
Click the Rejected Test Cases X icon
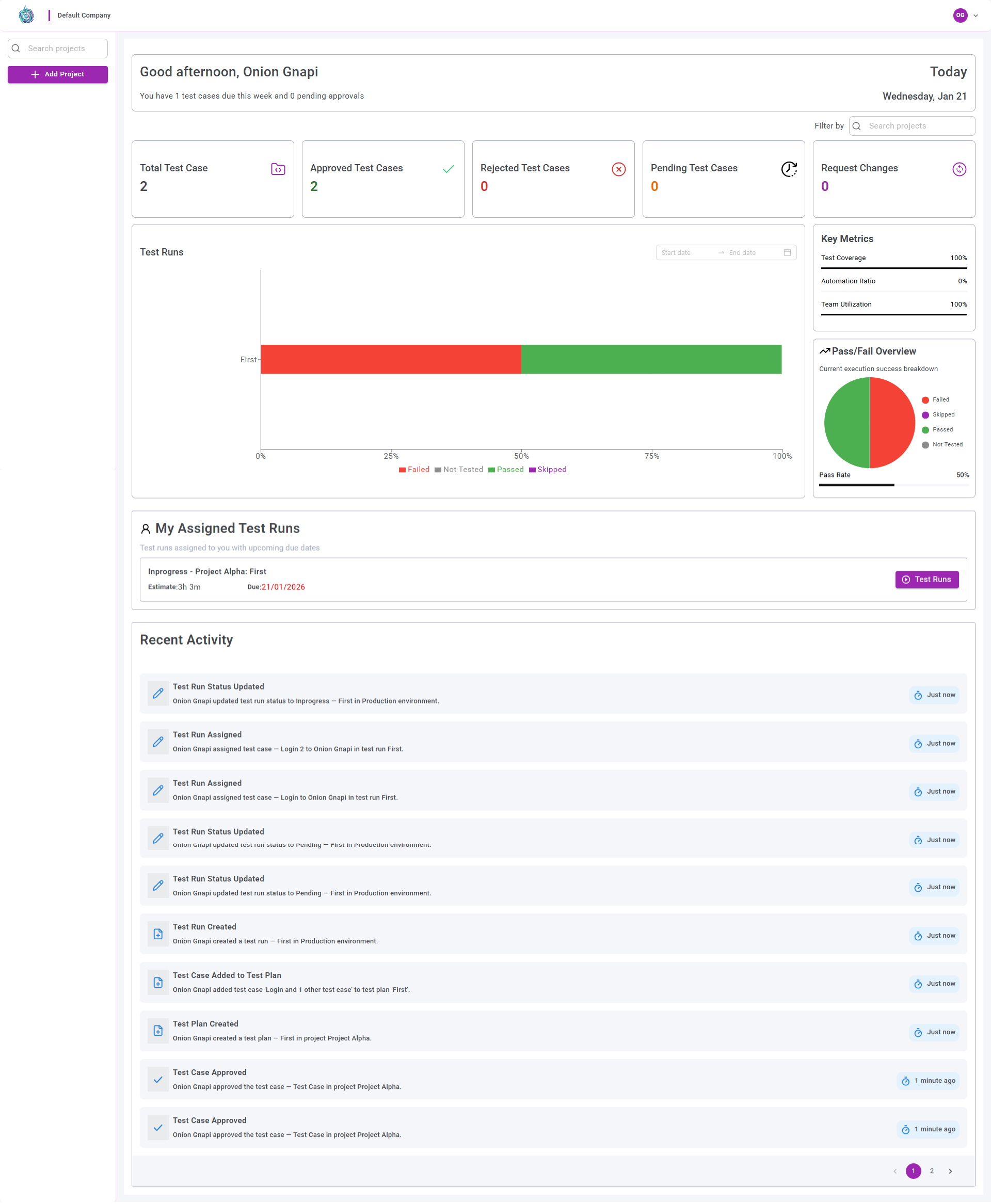(618, 169)
